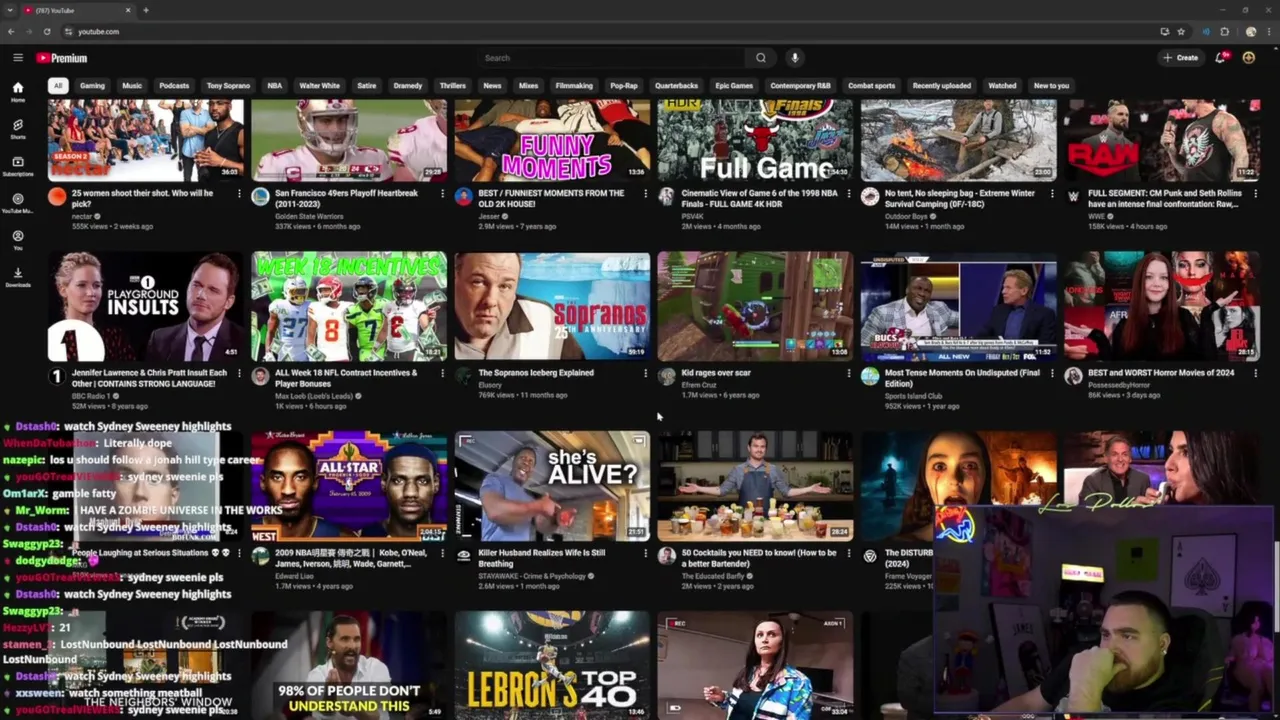Open the LeBron's Top 40 thumbnail

(552, 664)
